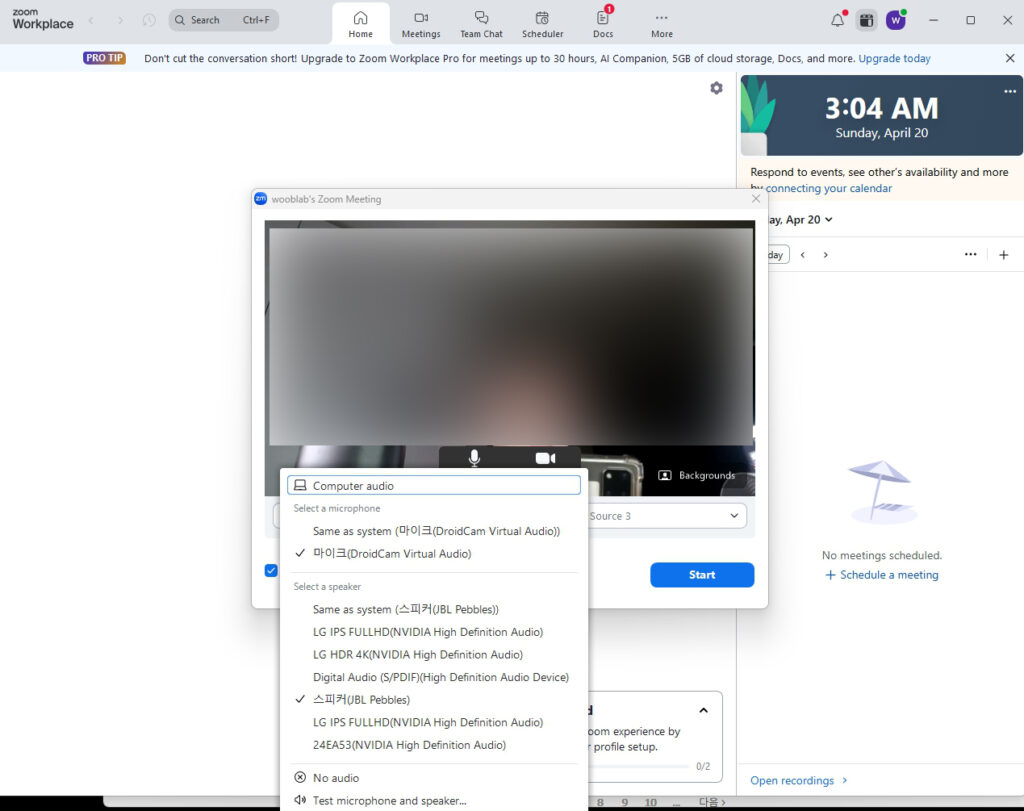Open the notifications bell
This screenshot has height=811, width=1024.
click(837, 20)
